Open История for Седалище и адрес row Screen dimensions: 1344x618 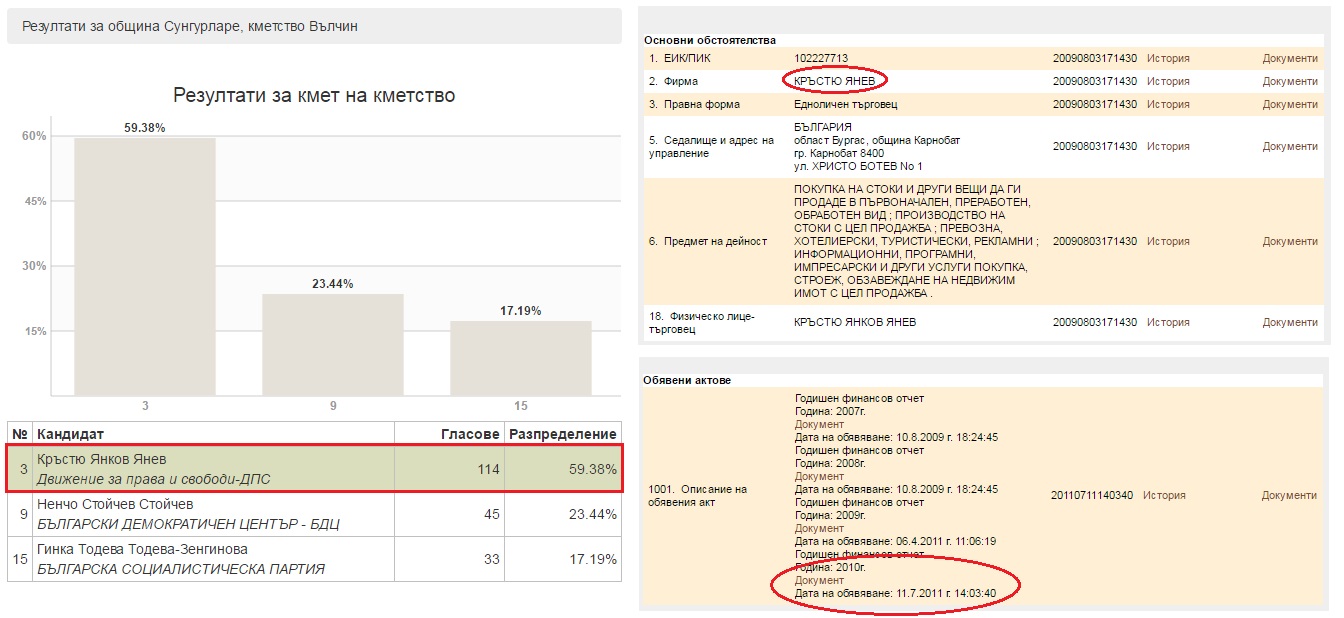coord(1168,147)
